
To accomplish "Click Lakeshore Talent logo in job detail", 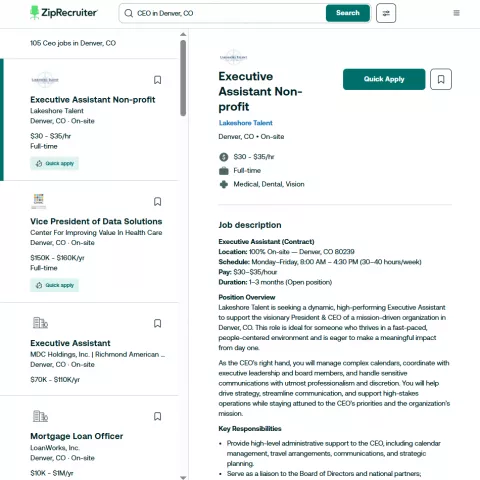I will 233,57.
